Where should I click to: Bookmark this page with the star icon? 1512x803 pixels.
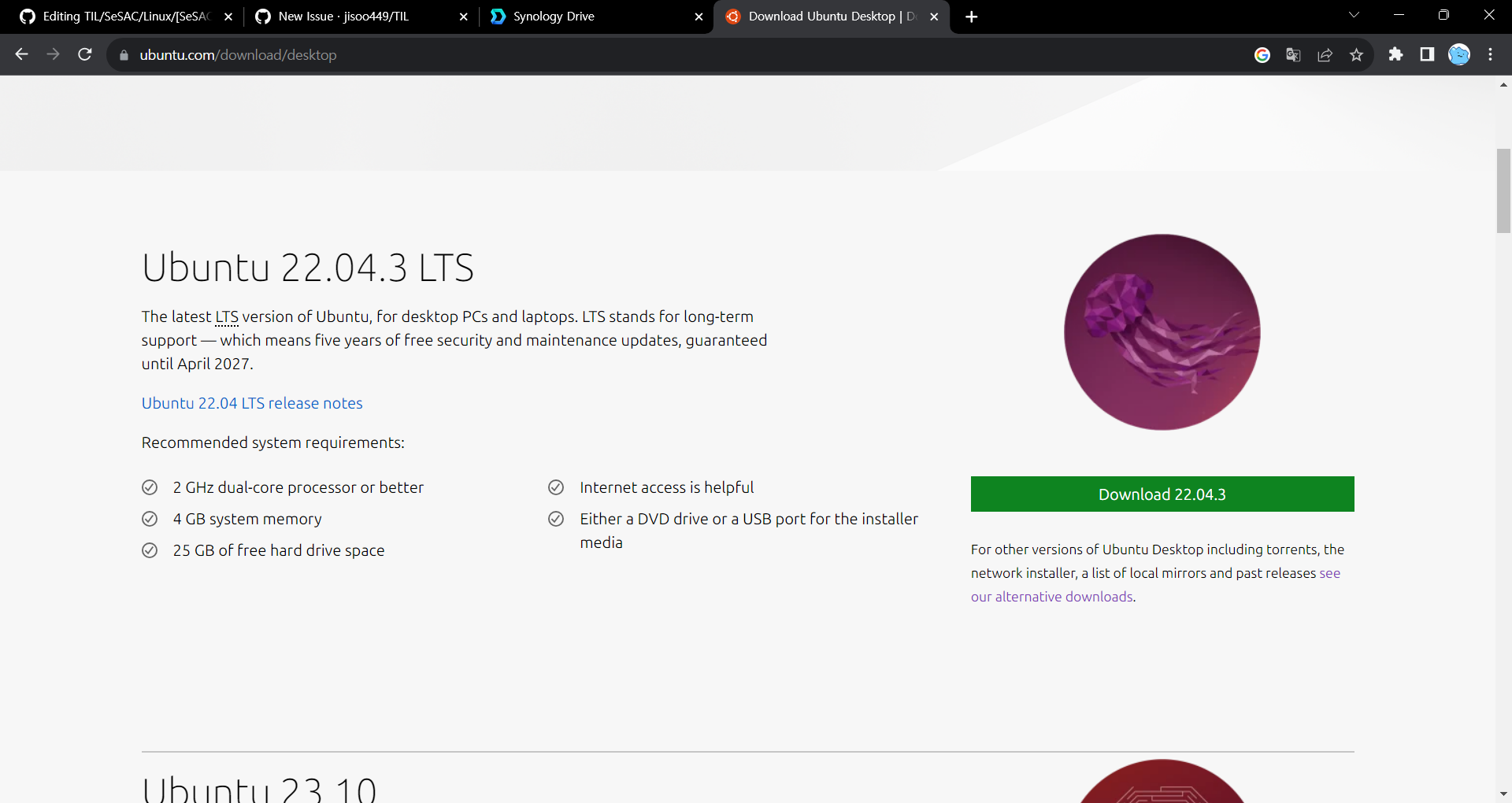(1356, 54)
